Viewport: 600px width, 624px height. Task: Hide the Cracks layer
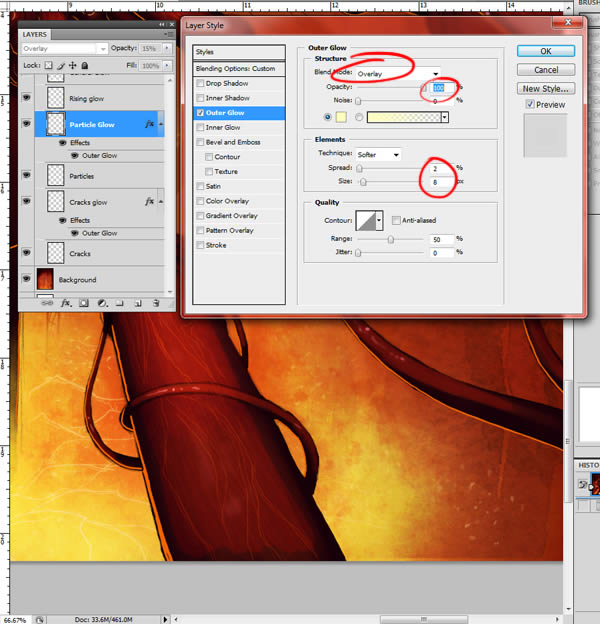[26, 253]
